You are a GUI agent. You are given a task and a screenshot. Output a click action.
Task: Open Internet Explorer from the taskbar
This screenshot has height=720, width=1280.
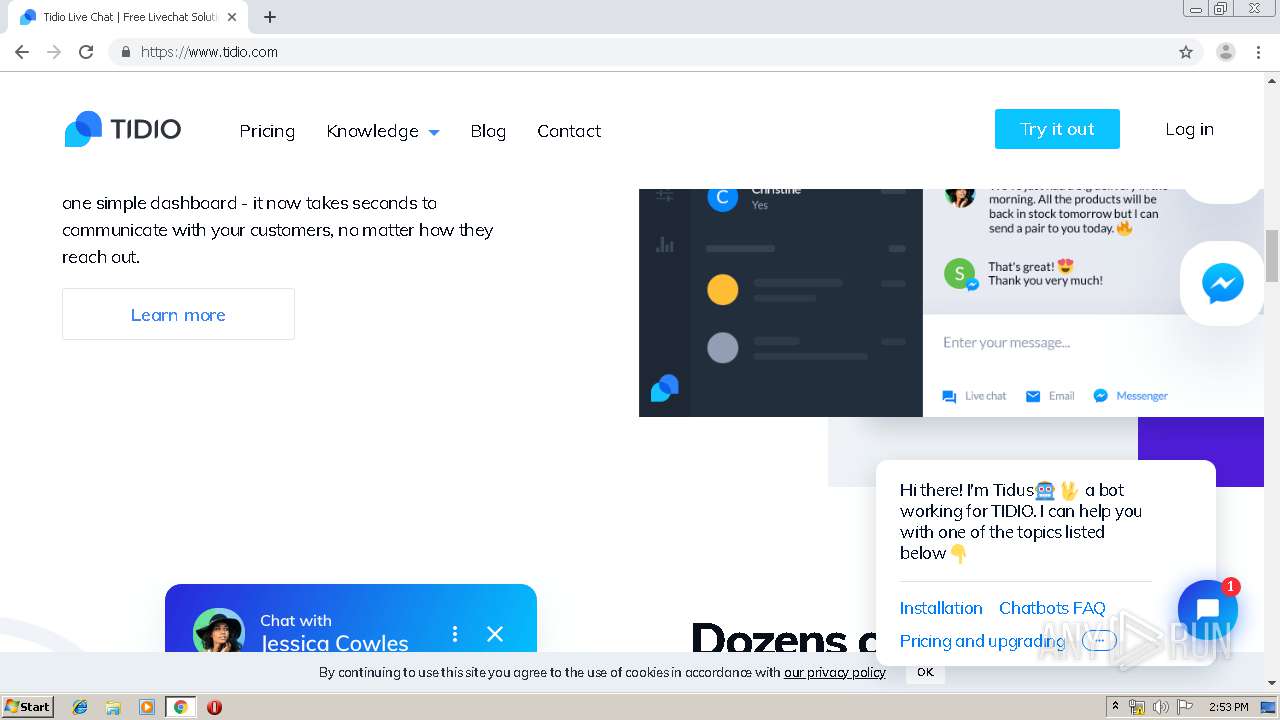pos(80,707)
